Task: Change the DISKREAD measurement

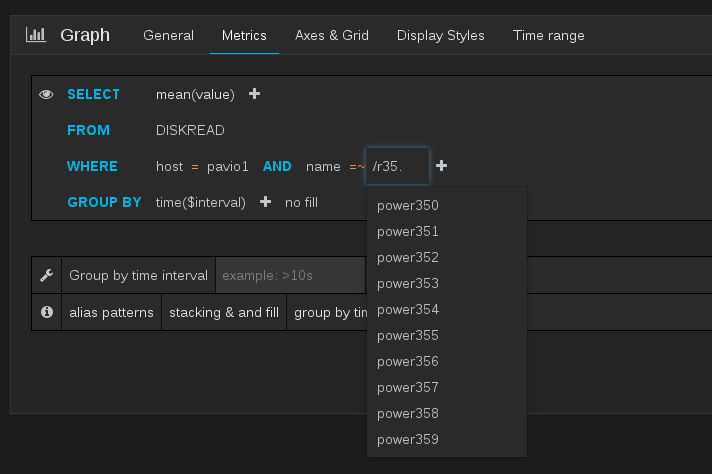Action: coord(190,130)
